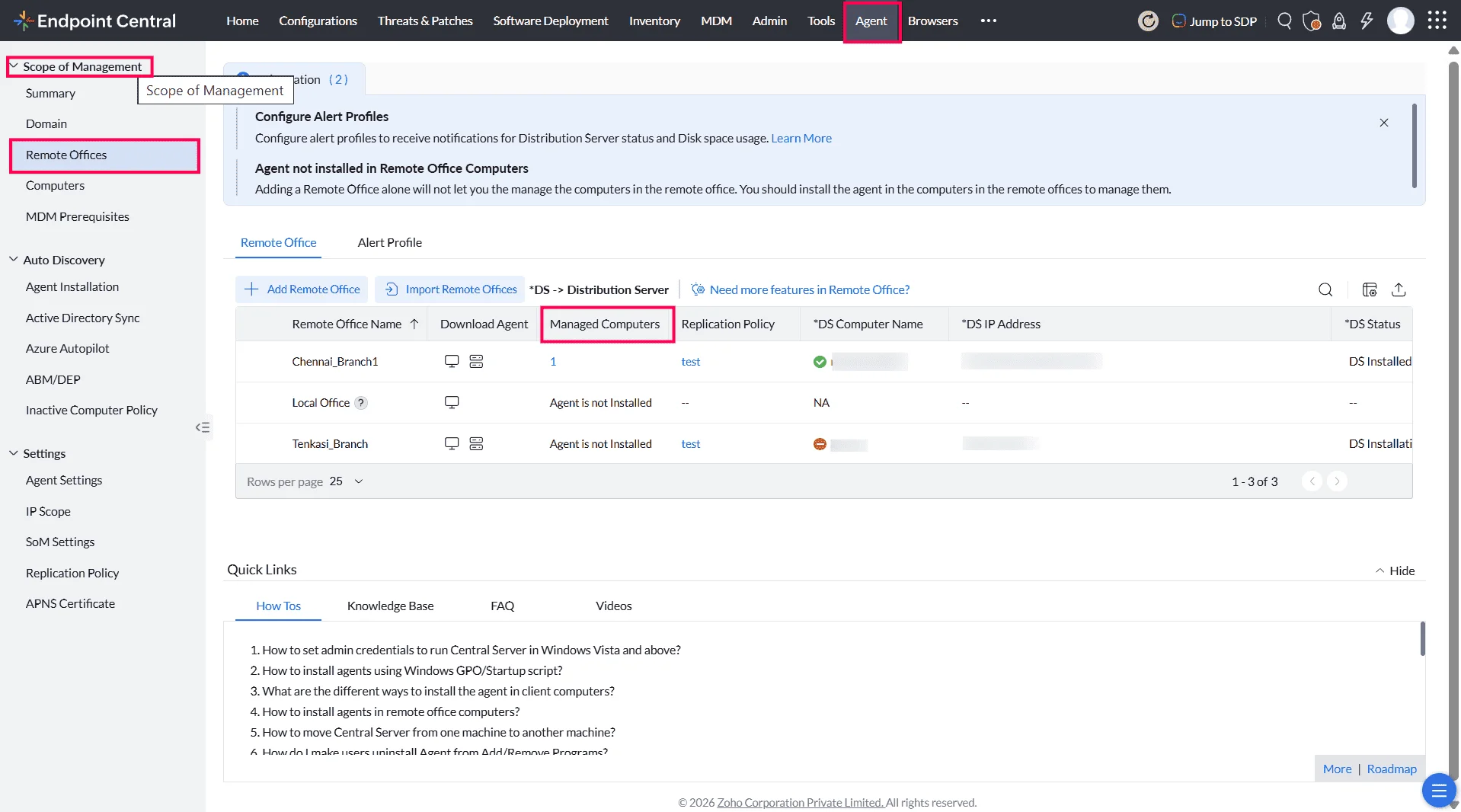Open the refresh circle icon in header
The width and height of the screenshot is (1461, 812).
[x=1148, y=21]
